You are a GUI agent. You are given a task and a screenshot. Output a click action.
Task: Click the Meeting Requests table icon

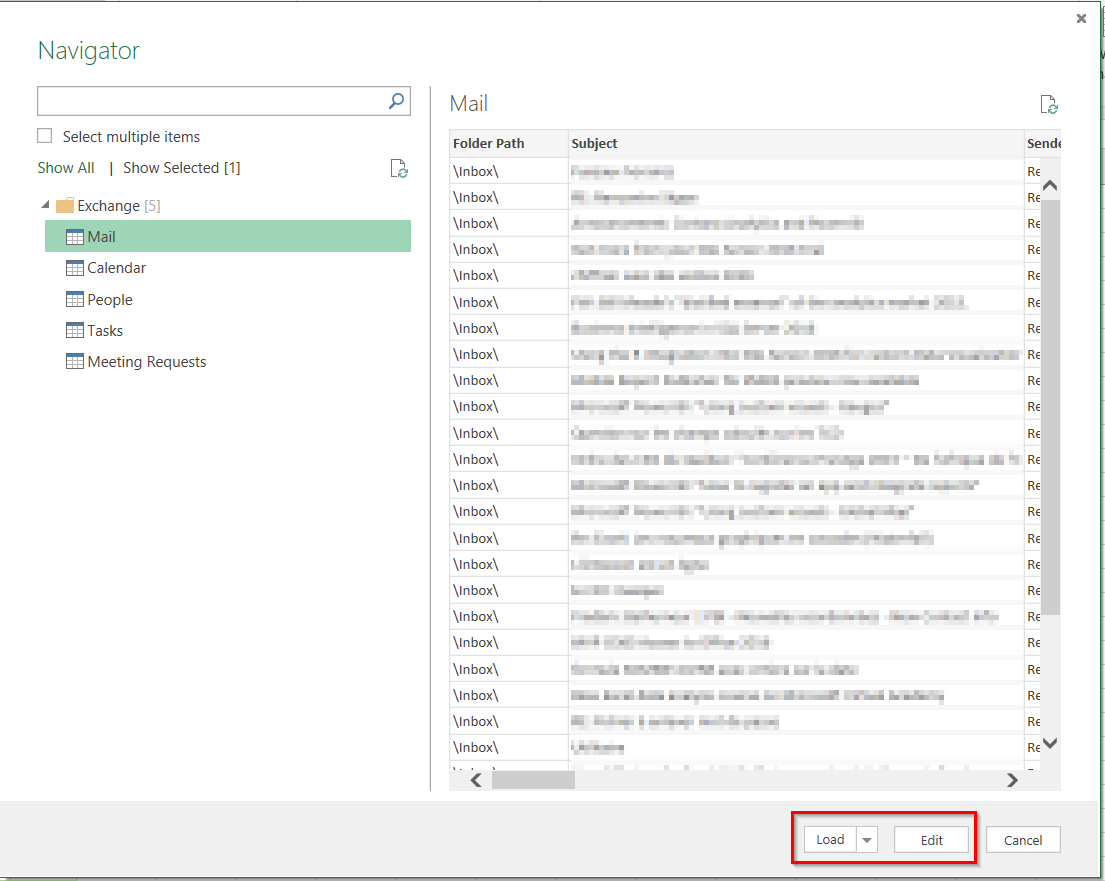[x=75, y=362]
